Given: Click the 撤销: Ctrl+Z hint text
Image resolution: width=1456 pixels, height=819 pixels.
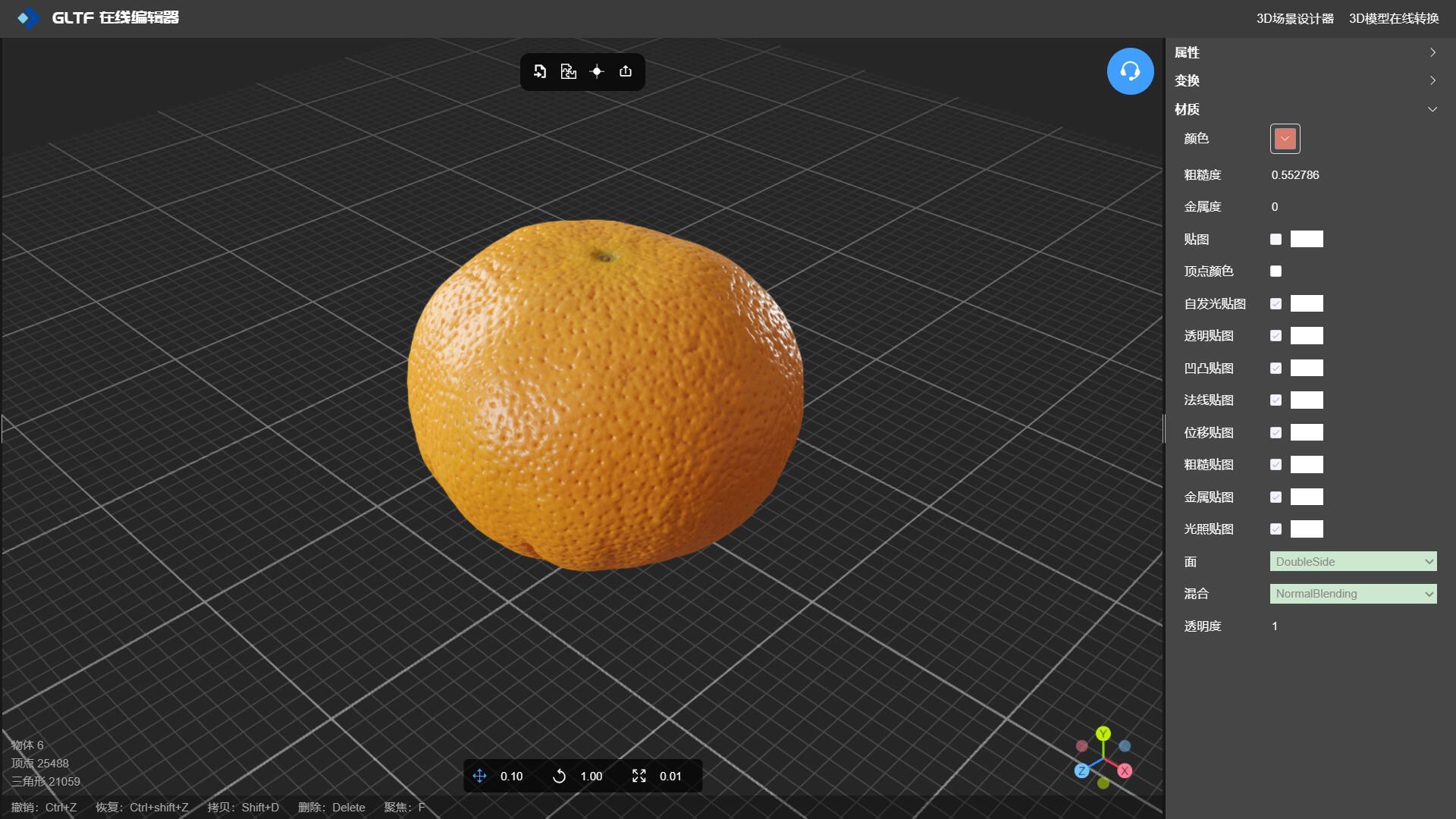Looking at the screenshot, I should pyautogui.click(x=44, y=807).
